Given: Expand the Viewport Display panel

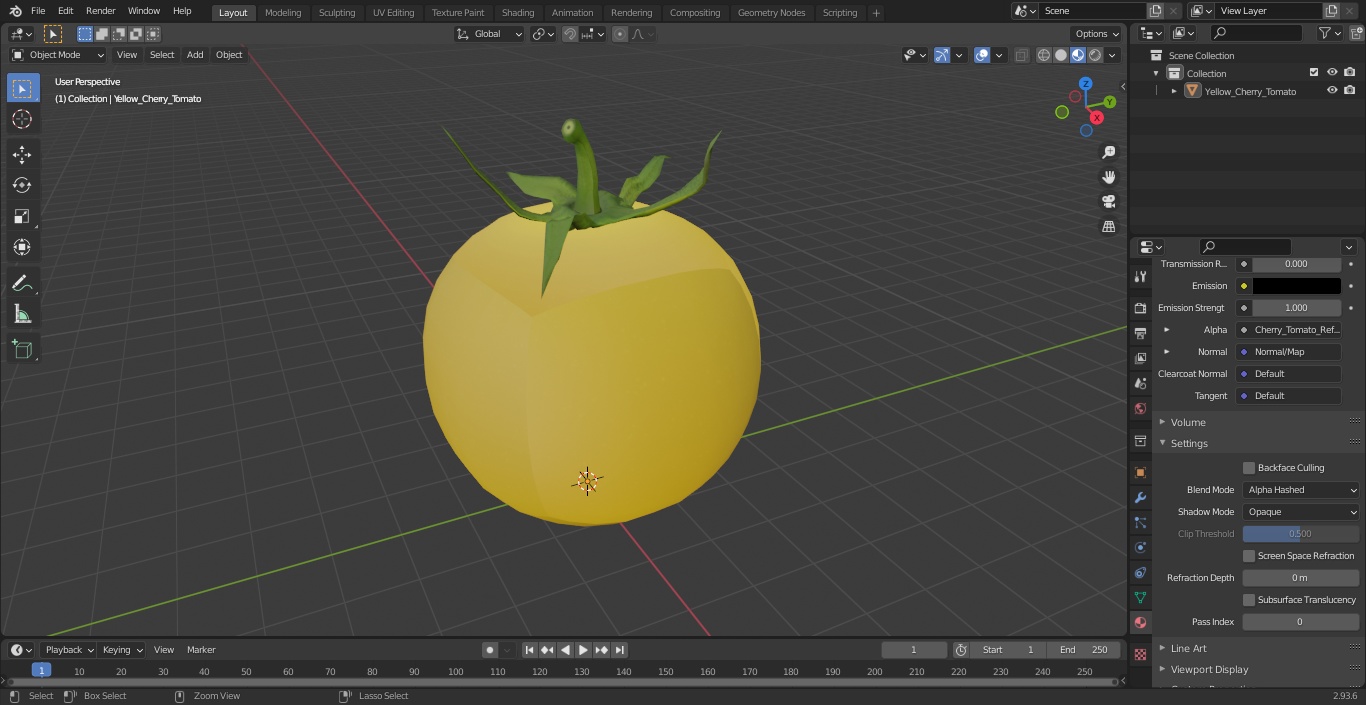Looking at the screenshot, I should tap(1209, 670).
